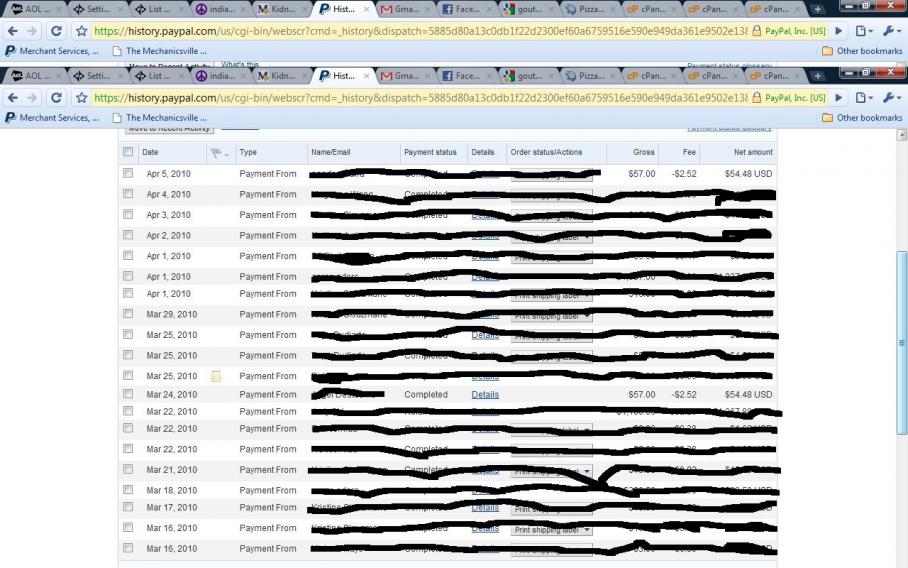Click the address bar in lower browser window
The image size is (908, 568).
pyautogui.click(x=421, y=98)
